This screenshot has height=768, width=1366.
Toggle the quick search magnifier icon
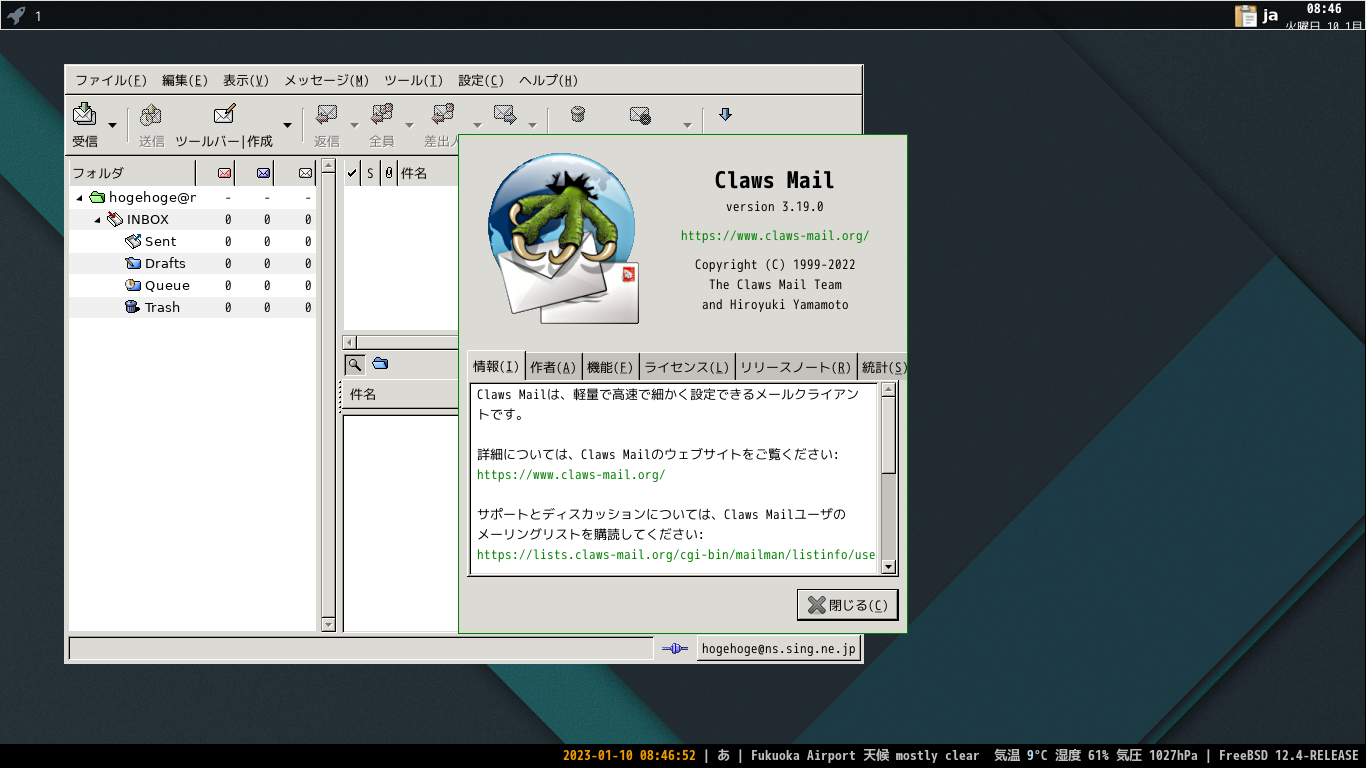pyautogui.click(x=354, y=364)
